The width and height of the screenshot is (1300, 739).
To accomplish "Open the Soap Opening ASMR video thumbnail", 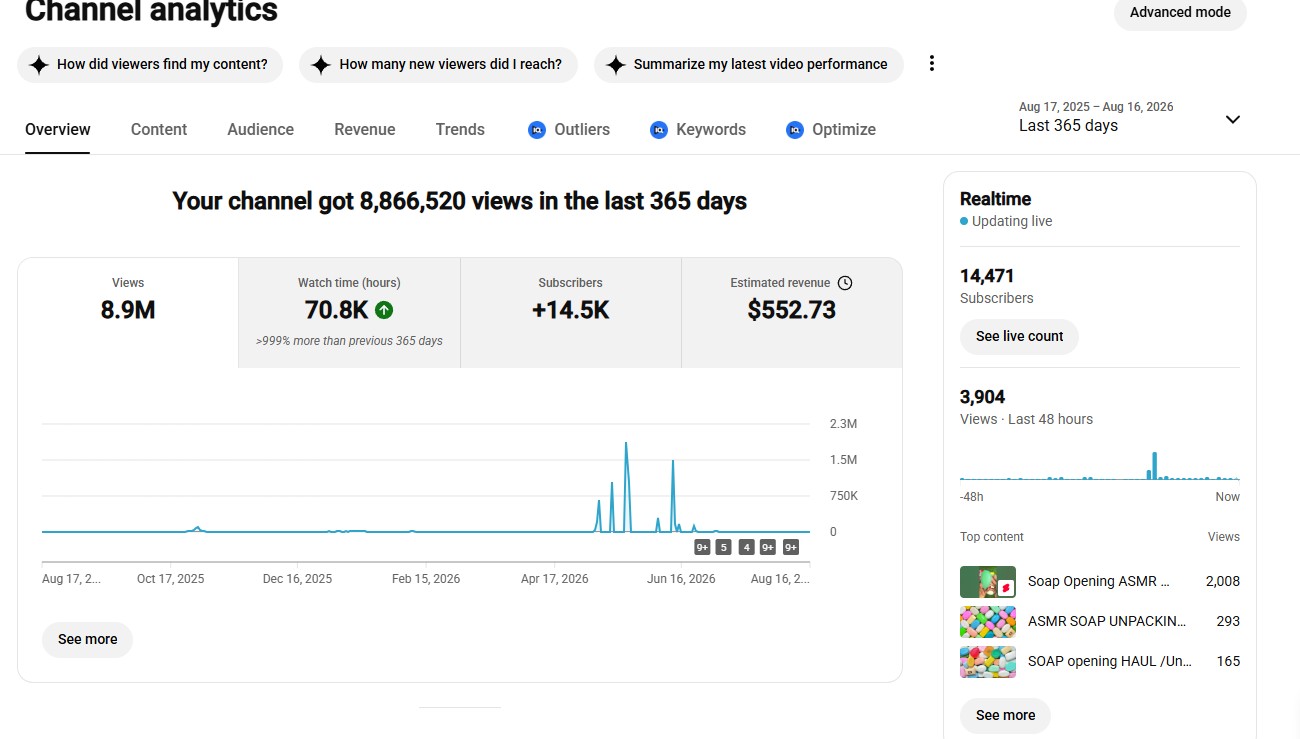I will point(988,582).
